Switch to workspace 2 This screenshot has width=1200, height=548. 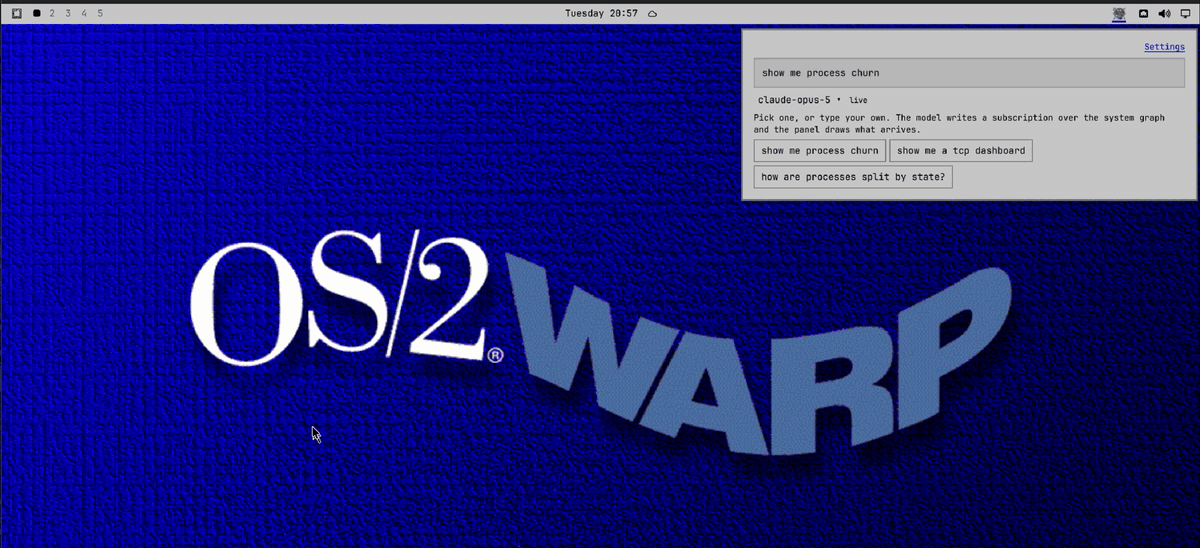53,13
